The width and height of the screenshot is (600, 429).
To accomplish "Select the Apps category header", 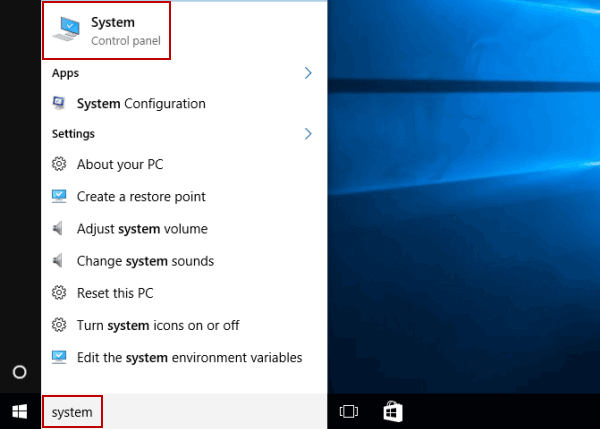I will click(x=65, y=73).
